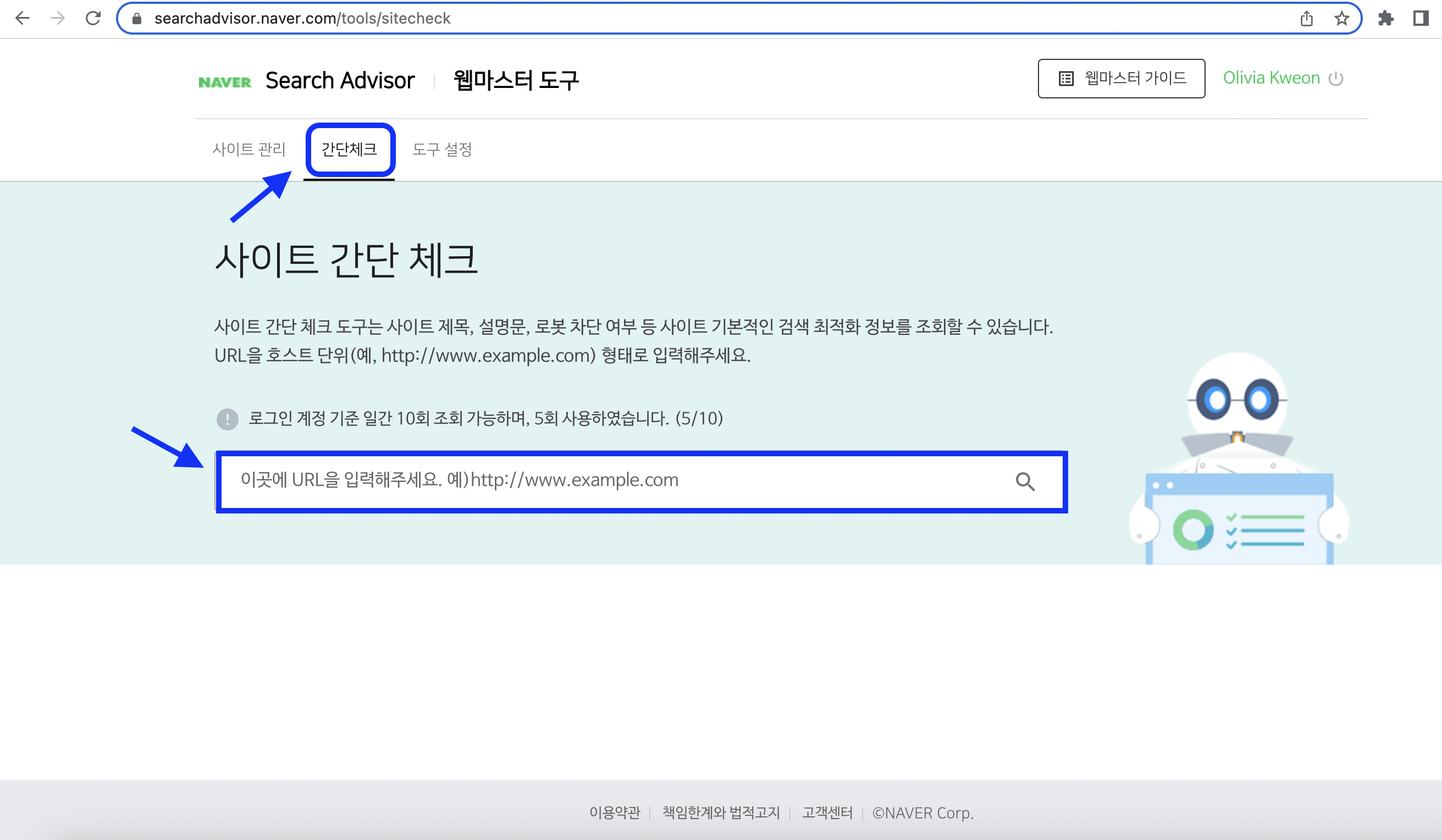Click the share page icon

point(1306,19)
